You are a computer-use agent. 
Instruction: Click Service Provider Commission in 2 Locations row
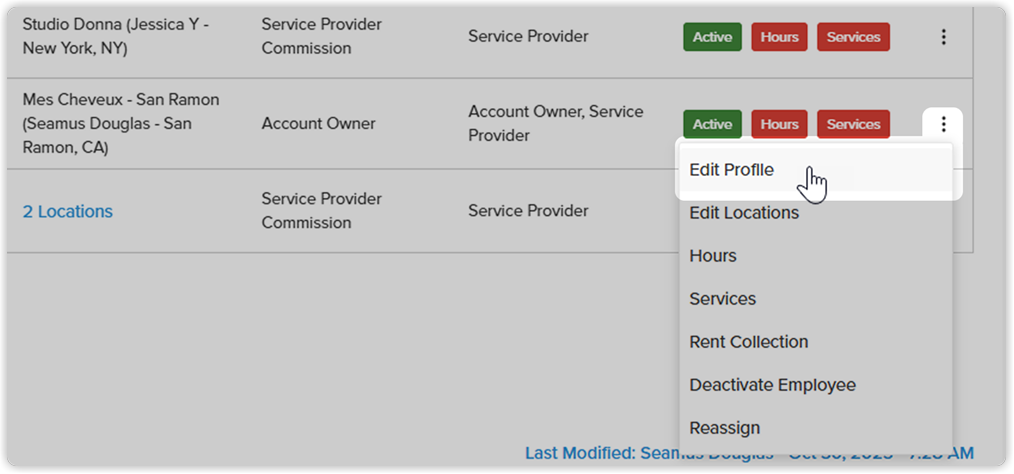(321, 211)
